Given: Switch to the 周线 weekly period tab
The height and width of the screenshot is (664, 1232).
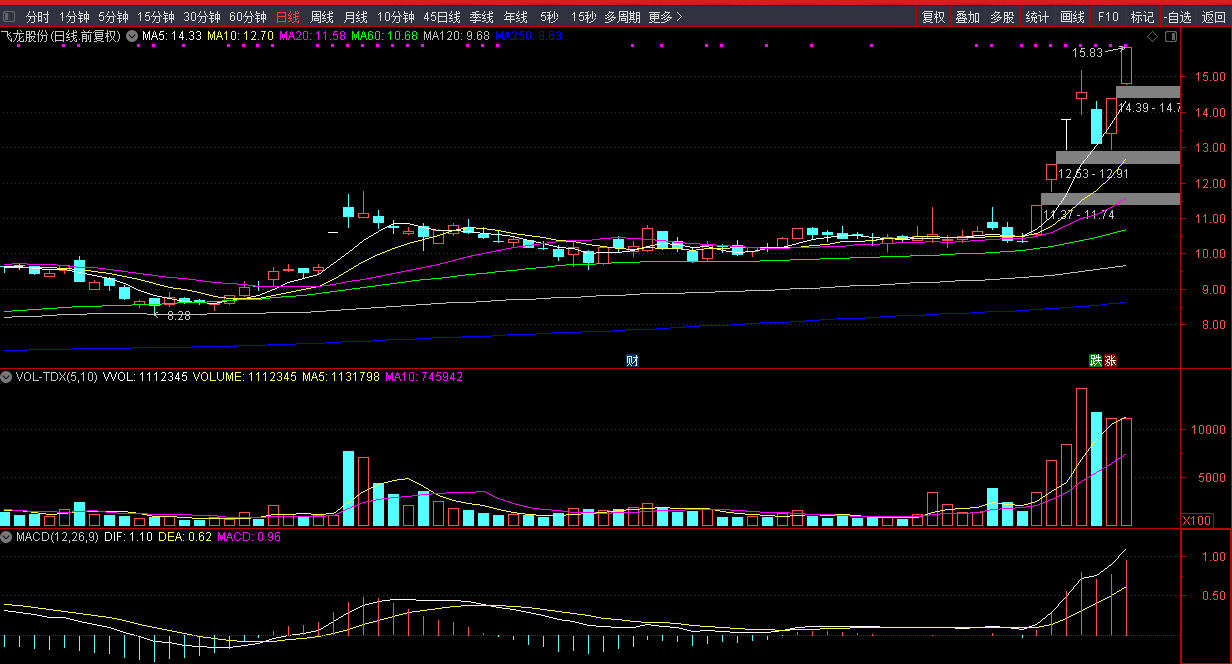Looking at the screenshot, I should coord(321,17).
